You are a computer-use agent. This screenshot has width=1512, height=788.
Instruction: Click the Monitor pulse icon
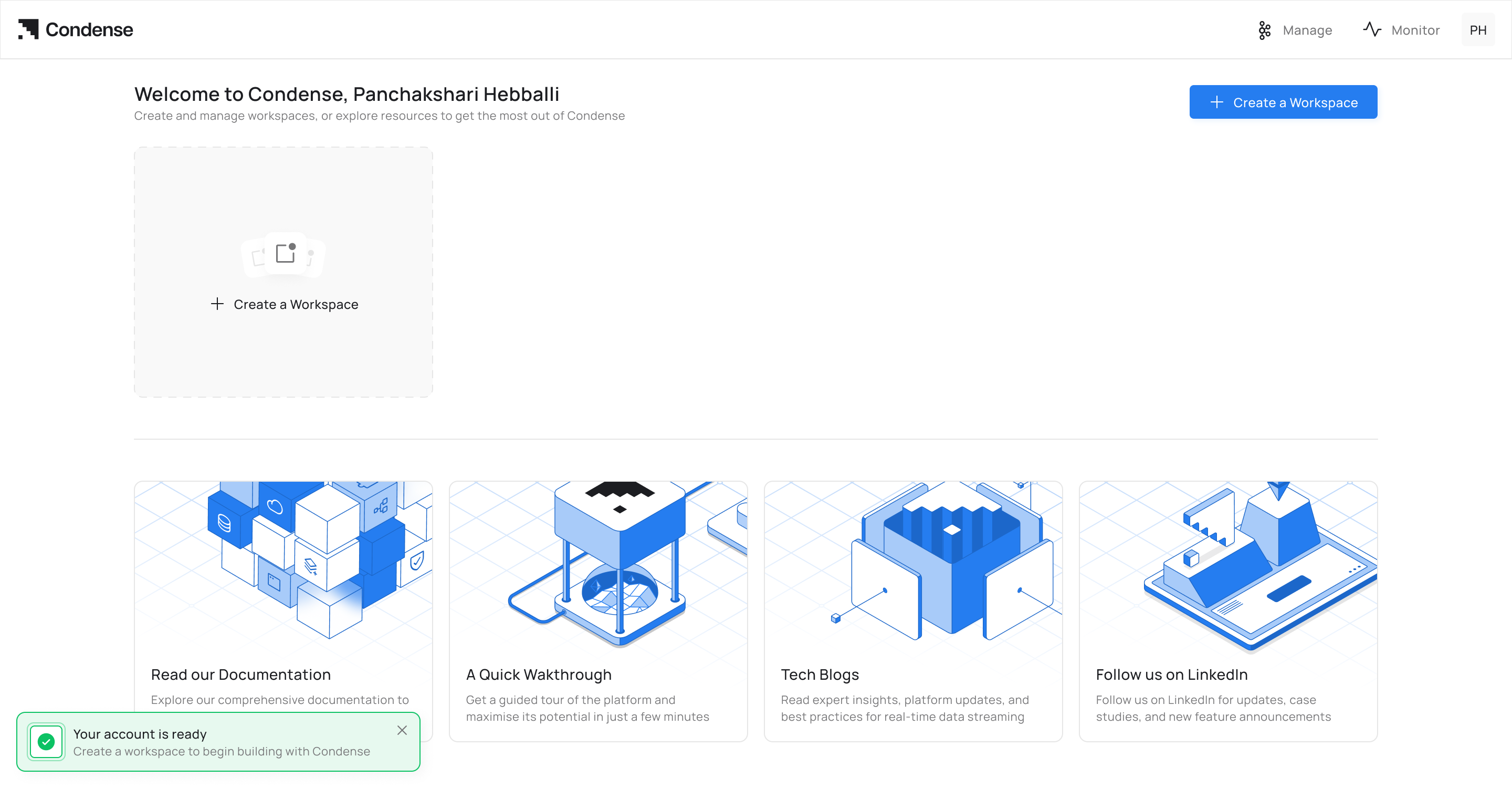tap(1372, 29)
